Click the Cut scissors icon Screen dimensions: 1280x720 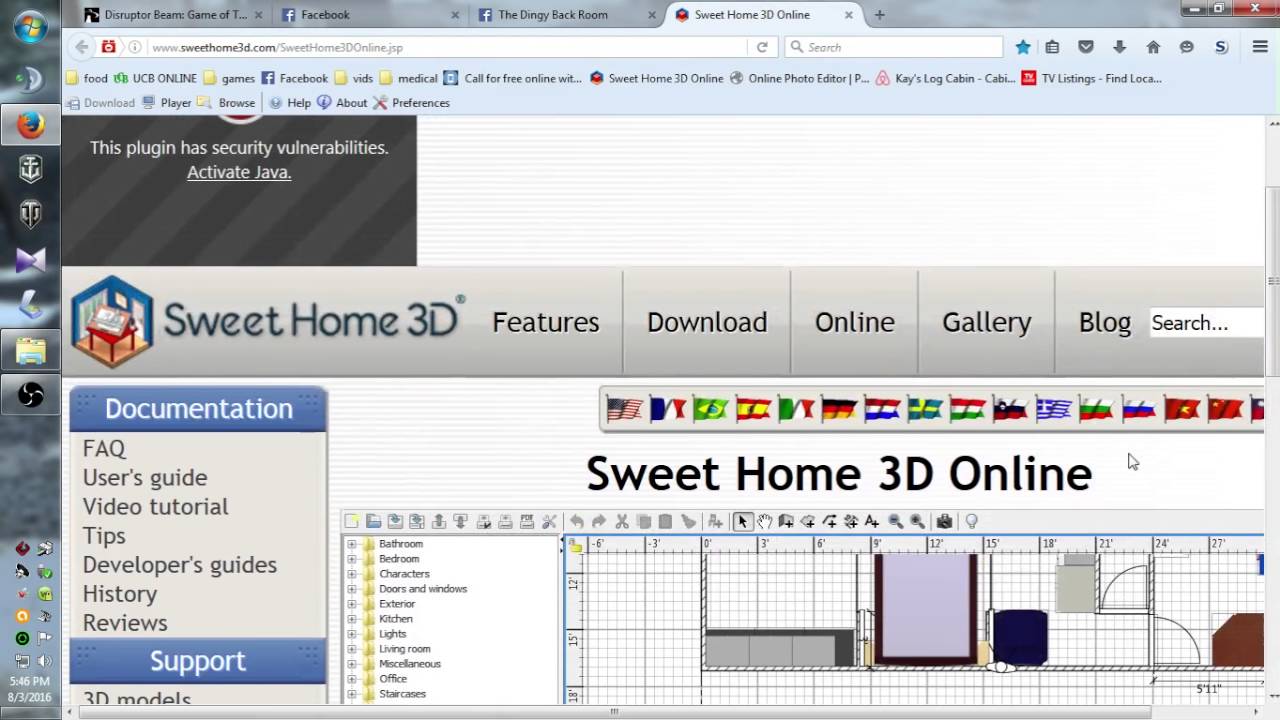point(621,521)
